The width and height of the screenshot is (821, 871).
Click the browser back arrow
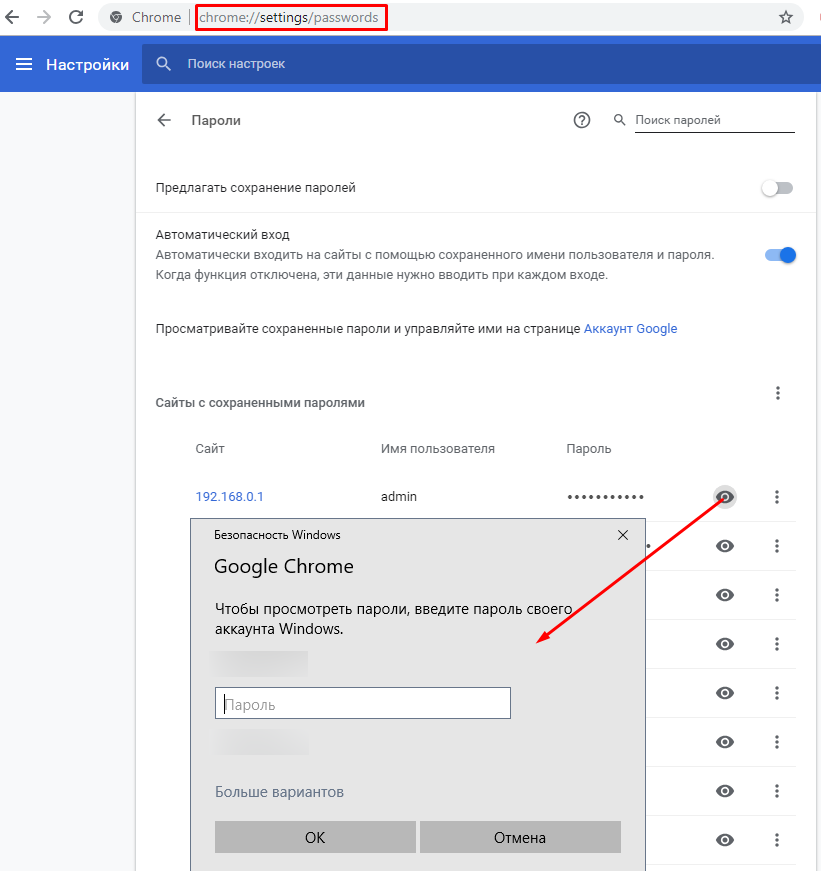(13, 17)
